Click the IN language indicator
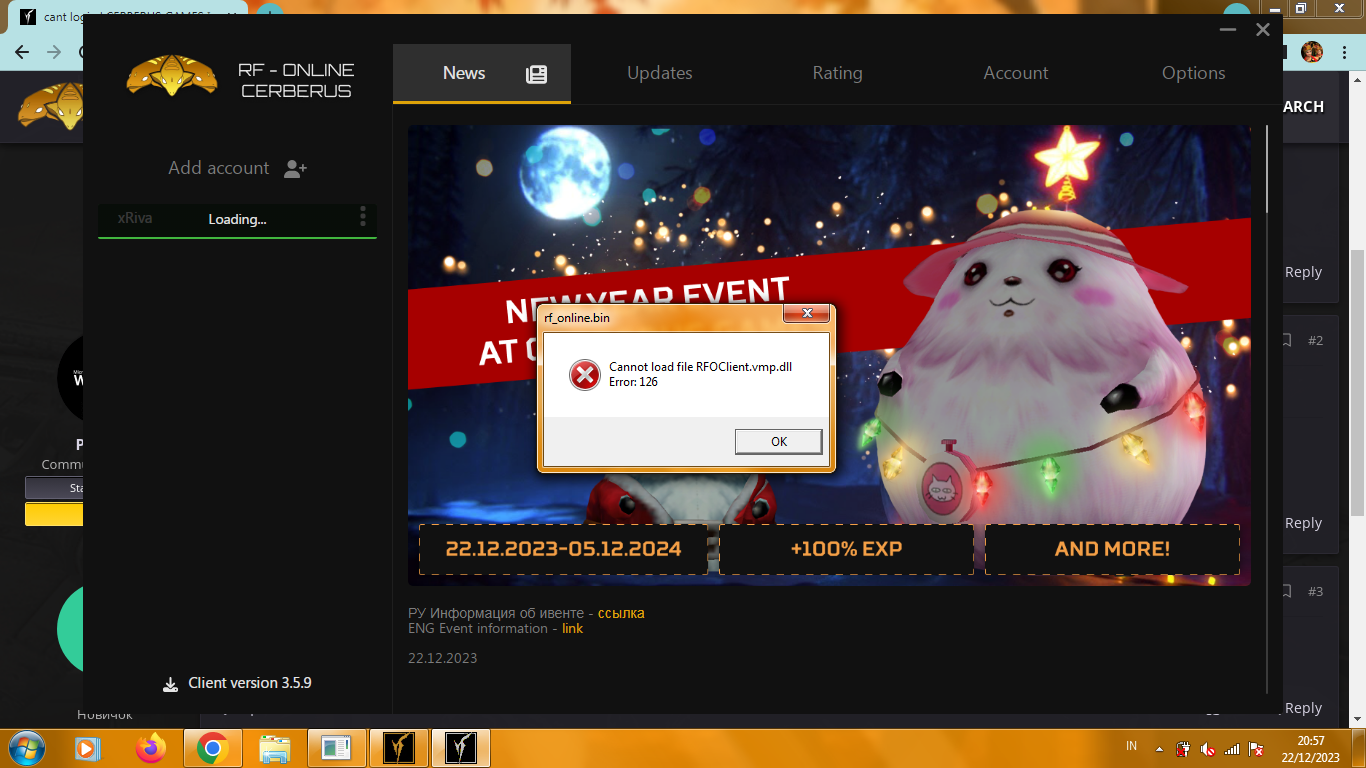 coord(1132,746)
